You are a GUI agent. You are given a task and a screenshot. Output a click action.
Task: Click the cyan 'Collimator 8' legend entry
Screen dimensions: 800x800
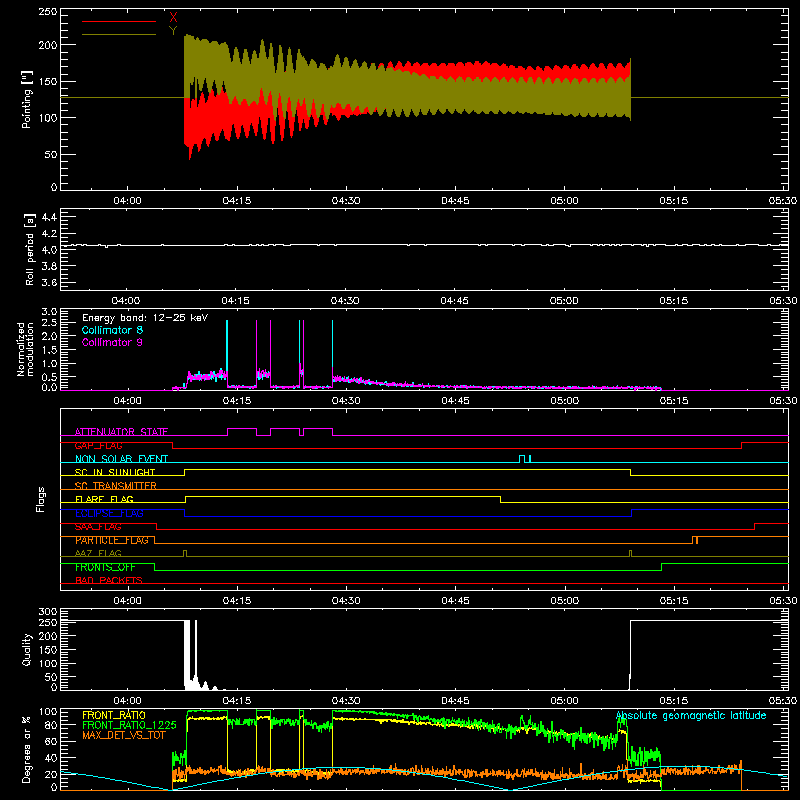click(x=112, y=330)
